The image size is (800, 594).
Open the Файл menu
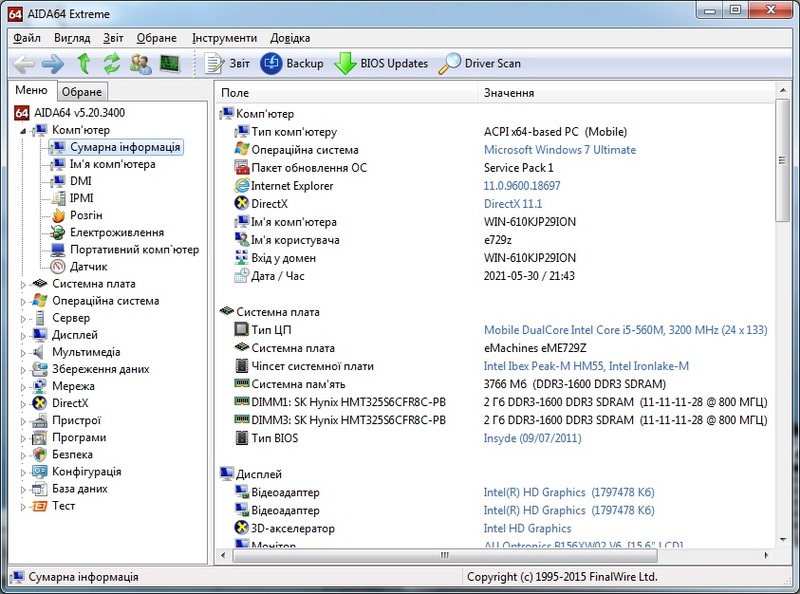point(27,38)
